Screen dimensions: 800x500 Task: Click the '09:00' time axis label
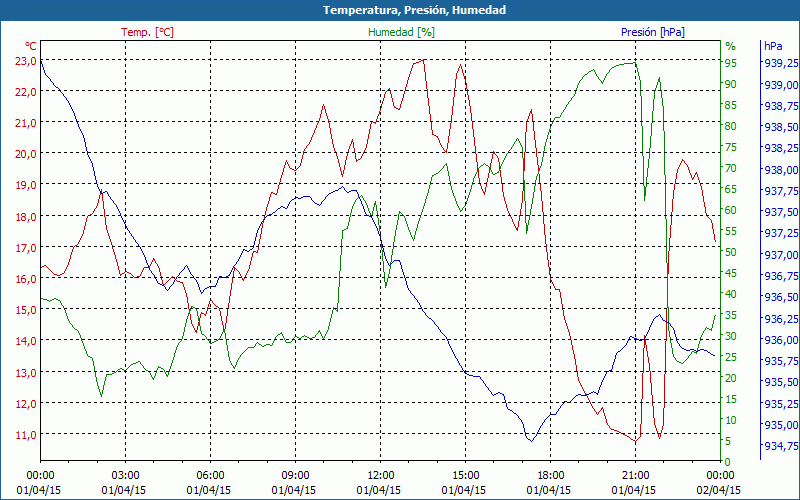tap(295, 476)
